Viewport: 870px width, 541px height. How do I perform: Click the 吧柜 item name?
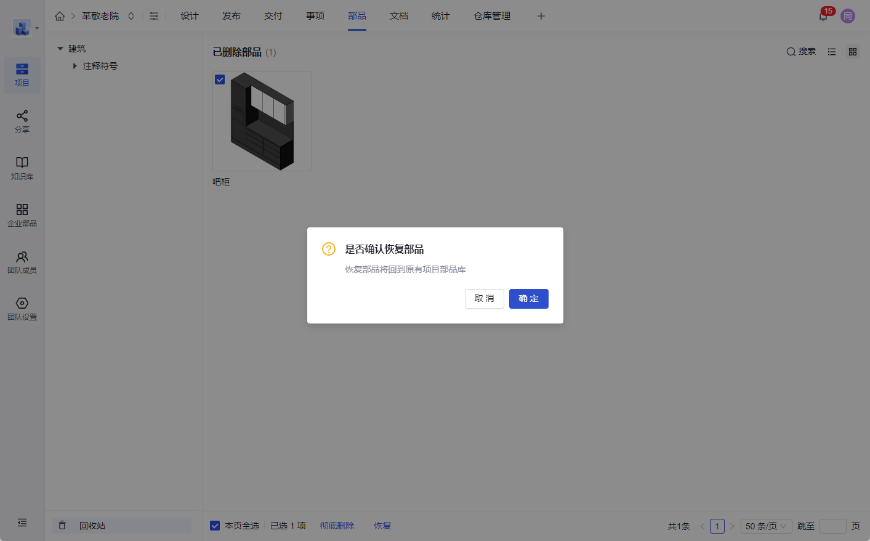[x=221, y=182]
